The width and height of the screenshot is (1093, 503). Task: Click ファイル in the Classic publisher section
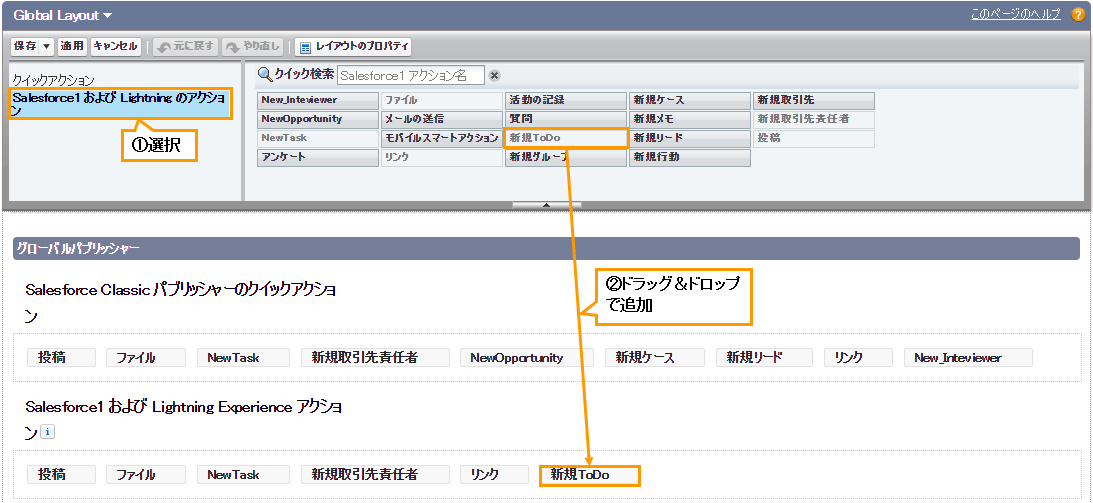tap(146, 357)
